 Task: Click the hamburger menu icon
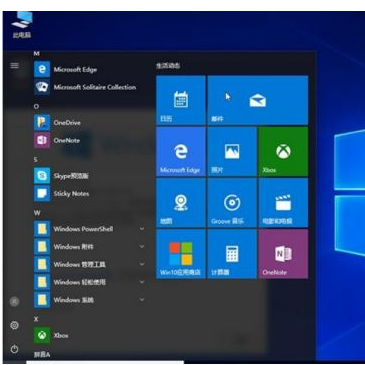(14, 65)
